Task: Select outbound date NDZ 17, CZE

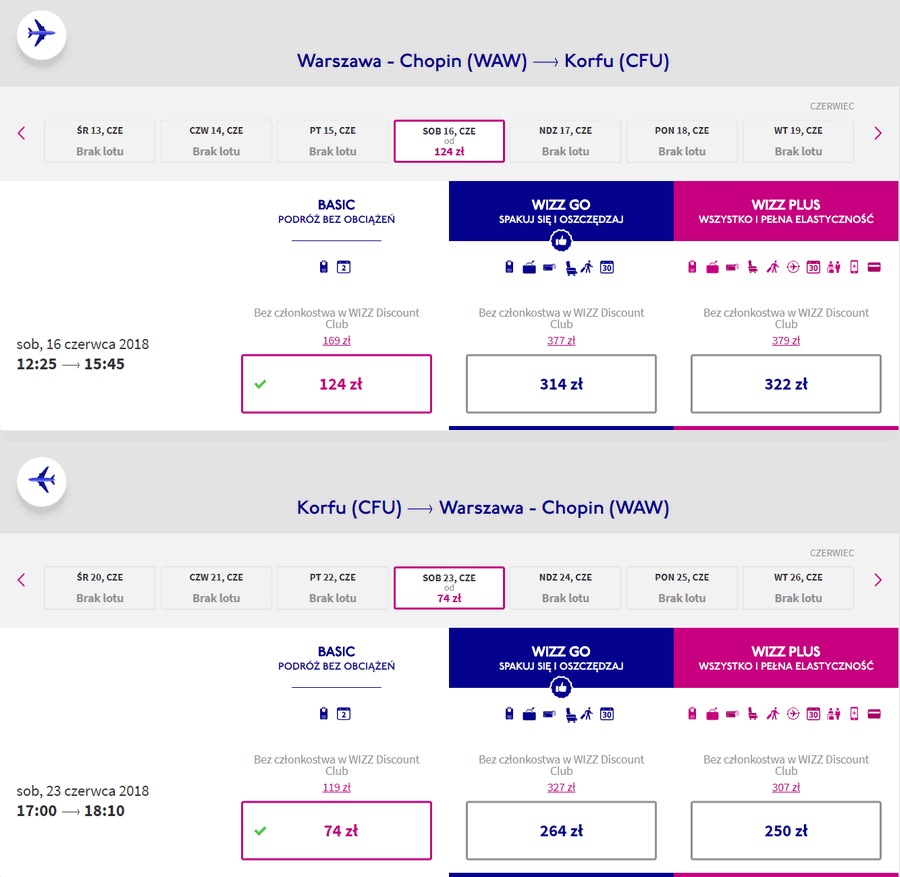Action: pos(565,141)
